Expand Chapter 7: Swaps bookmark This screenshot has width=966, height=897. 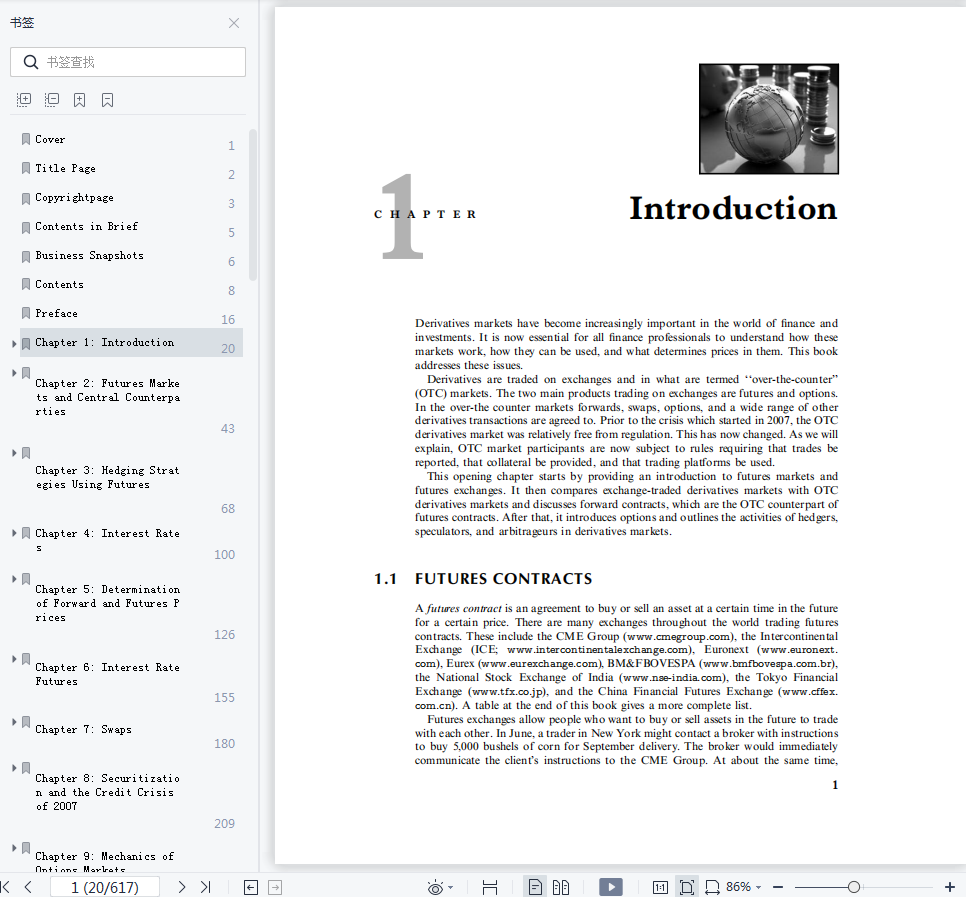pyautogui.click(x=14, y=722)
